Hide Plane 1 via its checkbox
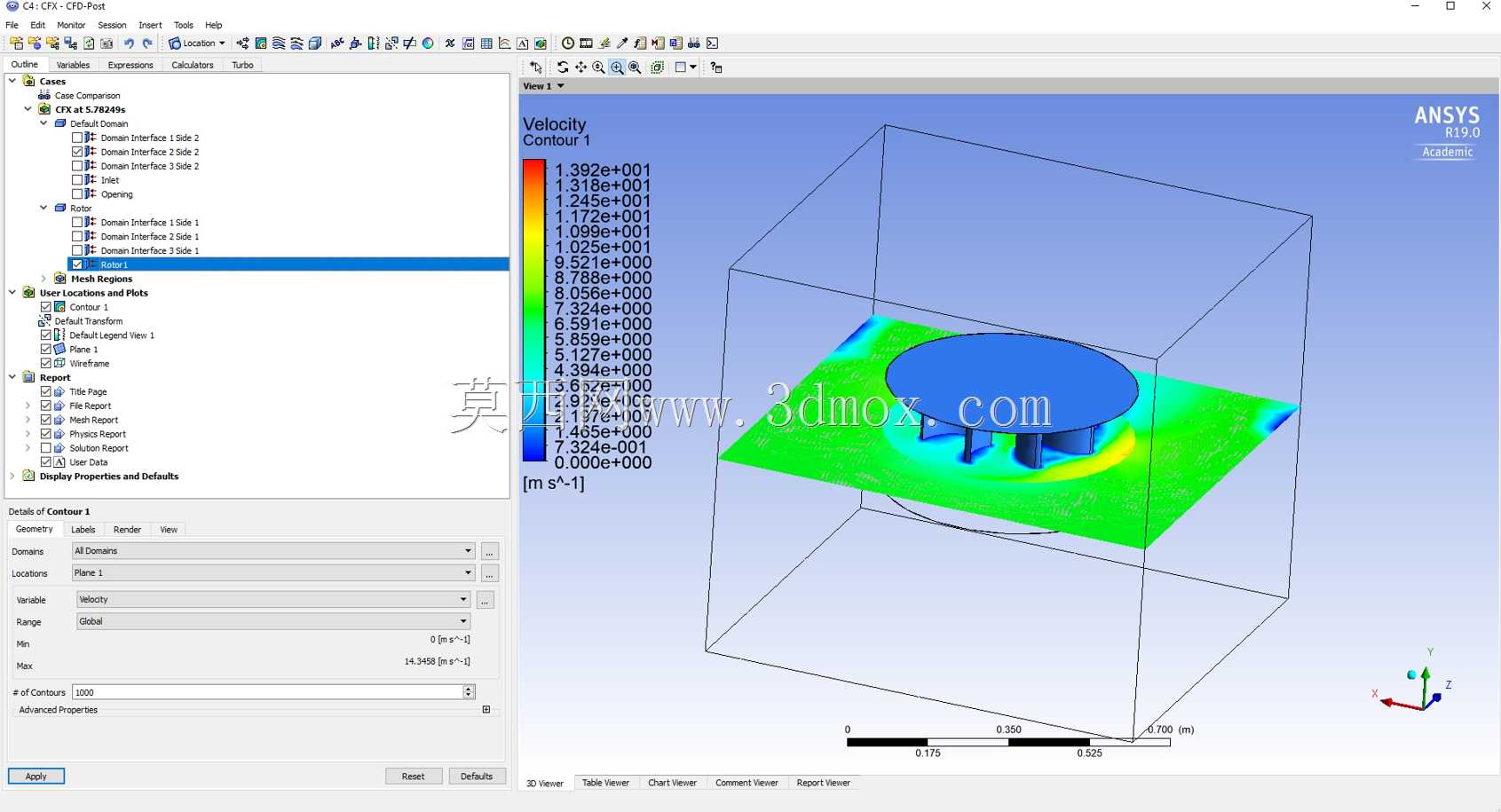The height and width of the screenshot is (812, 1501). 46,350
